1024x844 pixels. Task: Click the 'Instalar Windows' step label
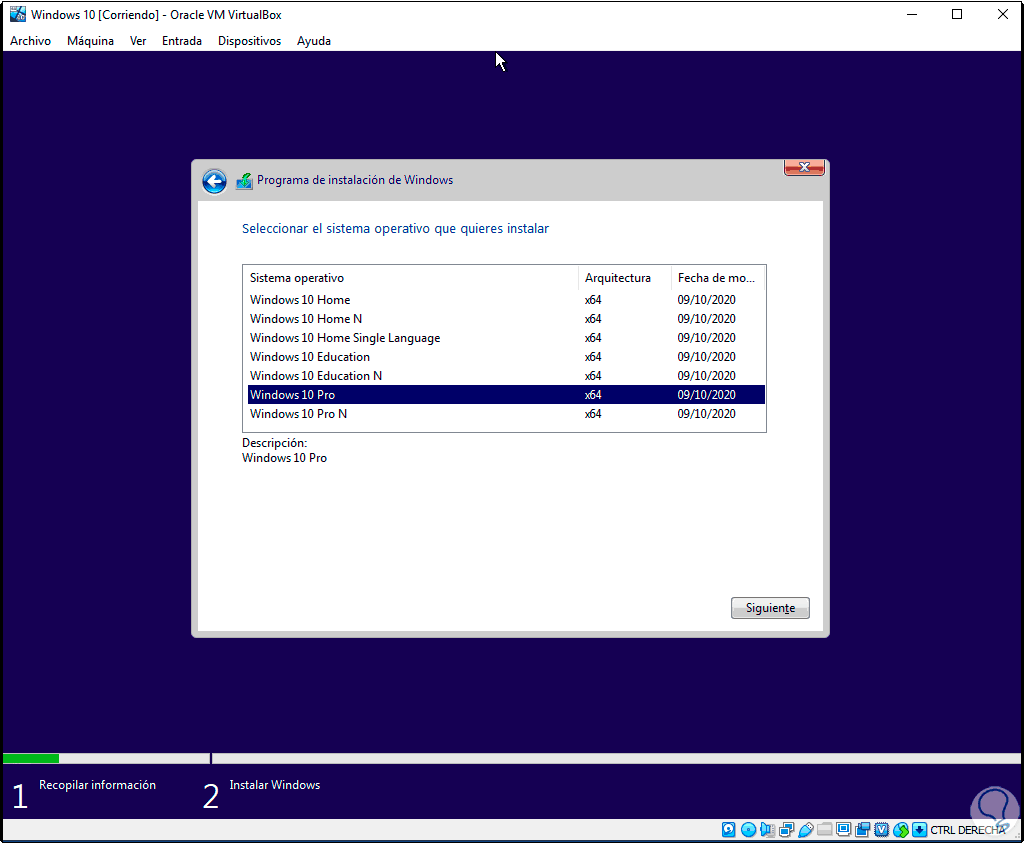[x=274, y=785]
